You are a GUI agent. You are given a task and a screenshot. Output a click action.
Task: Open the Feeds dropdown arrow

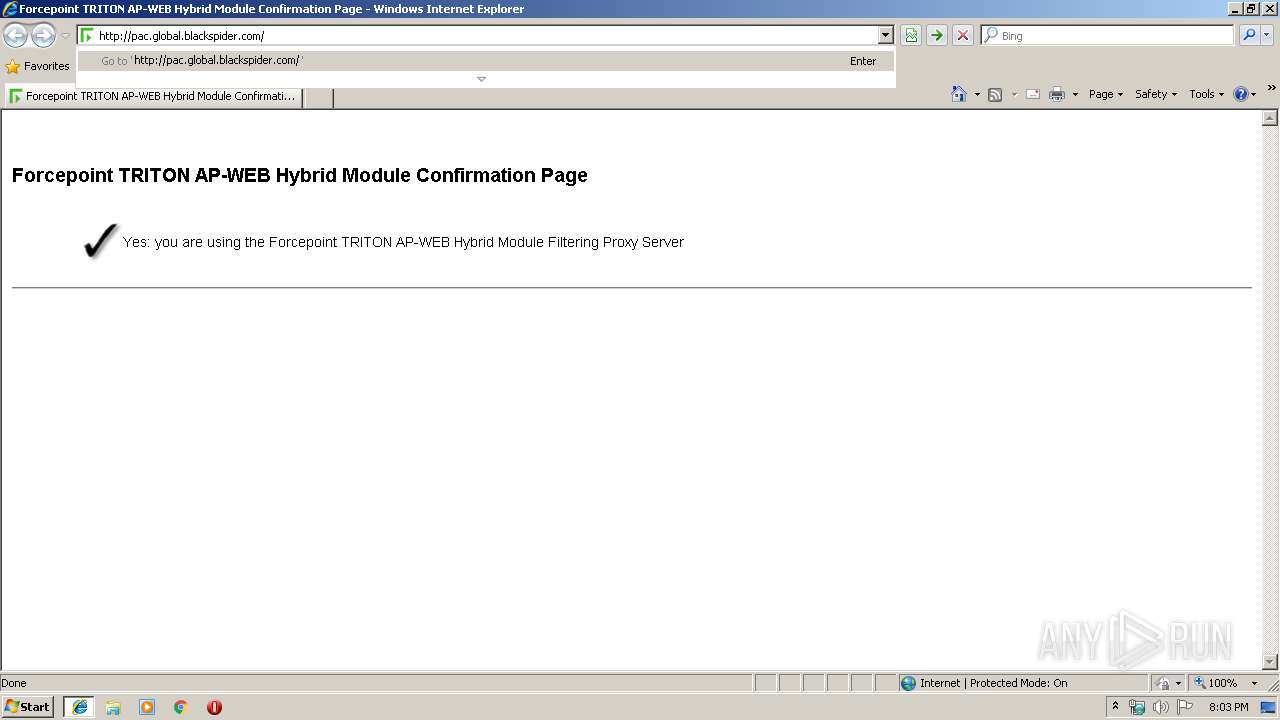[x=1014, y=94]
